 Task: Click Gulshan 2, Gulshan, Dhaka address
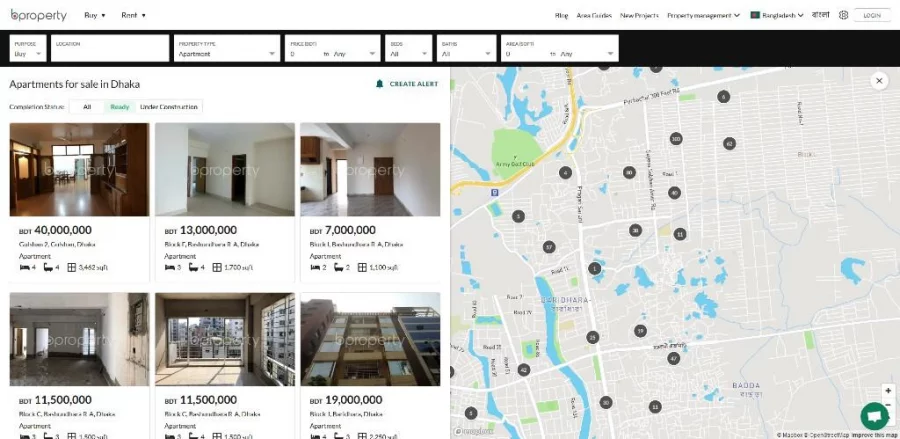(x=57, y=244)
